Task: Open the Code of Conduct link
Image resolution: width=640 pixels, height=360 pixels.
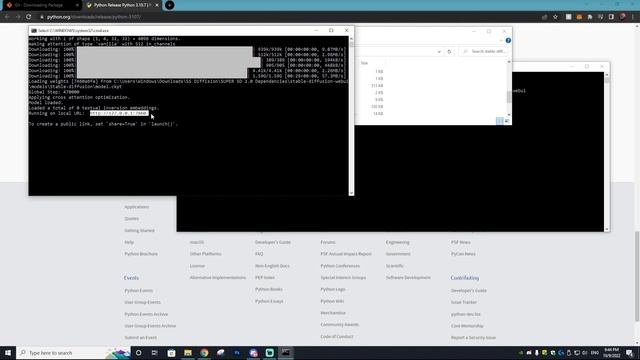Action: (337, 337)
